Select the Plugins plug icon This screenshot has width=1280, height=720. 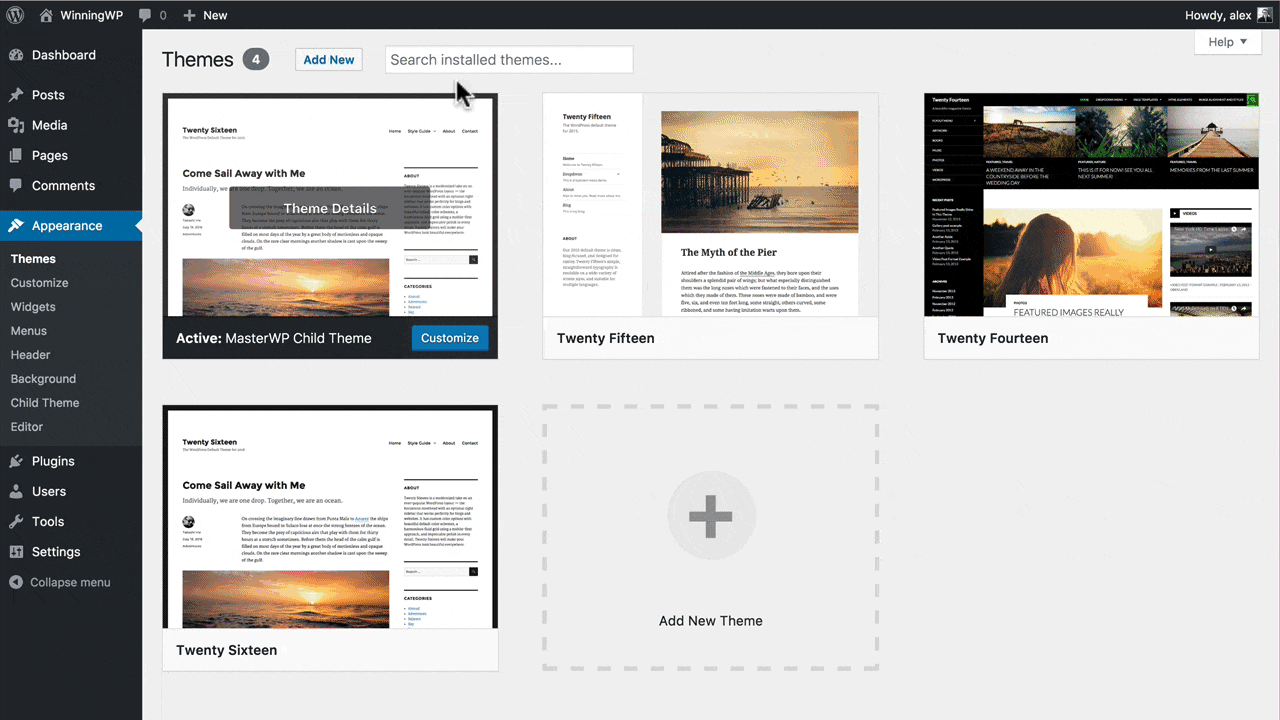pos(17,461)
